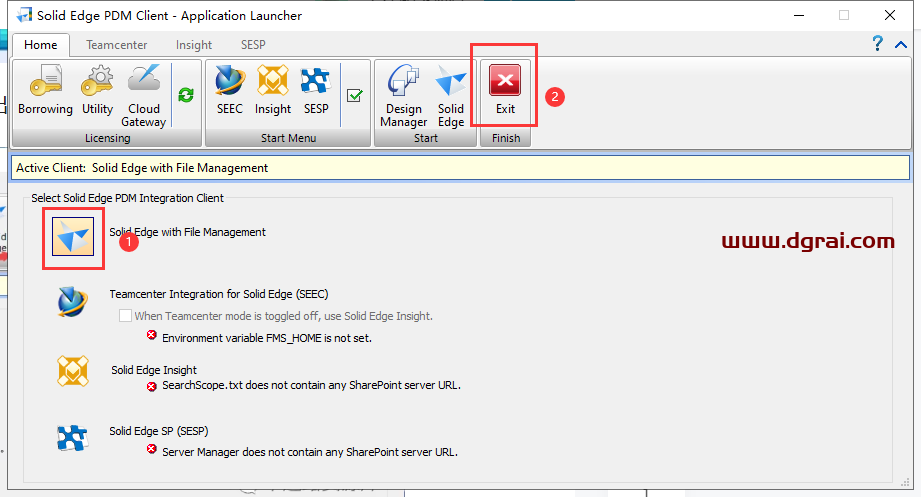Image resolution: width=921 pixels, height=497 pixels.
Task: Open Cloud Gateway licensing
Action: 144,96
